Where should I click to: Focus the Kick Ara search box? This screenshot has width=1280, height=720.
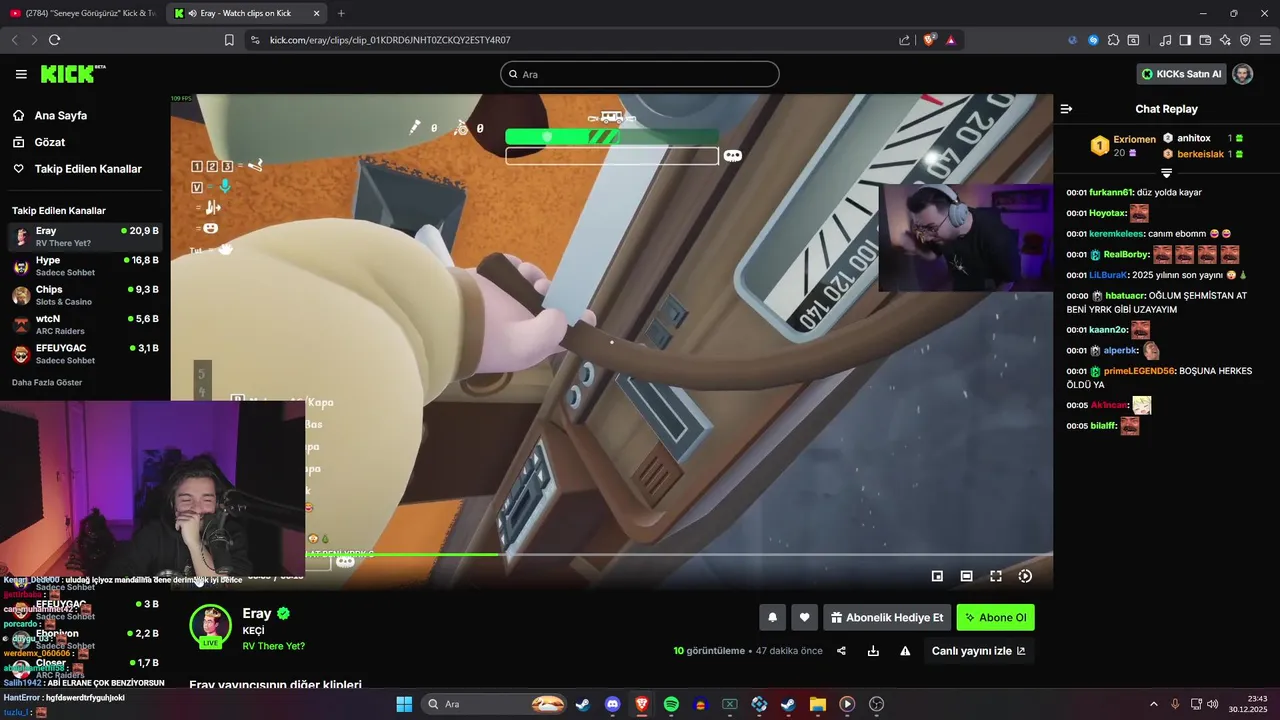click(x=640, y=74)
